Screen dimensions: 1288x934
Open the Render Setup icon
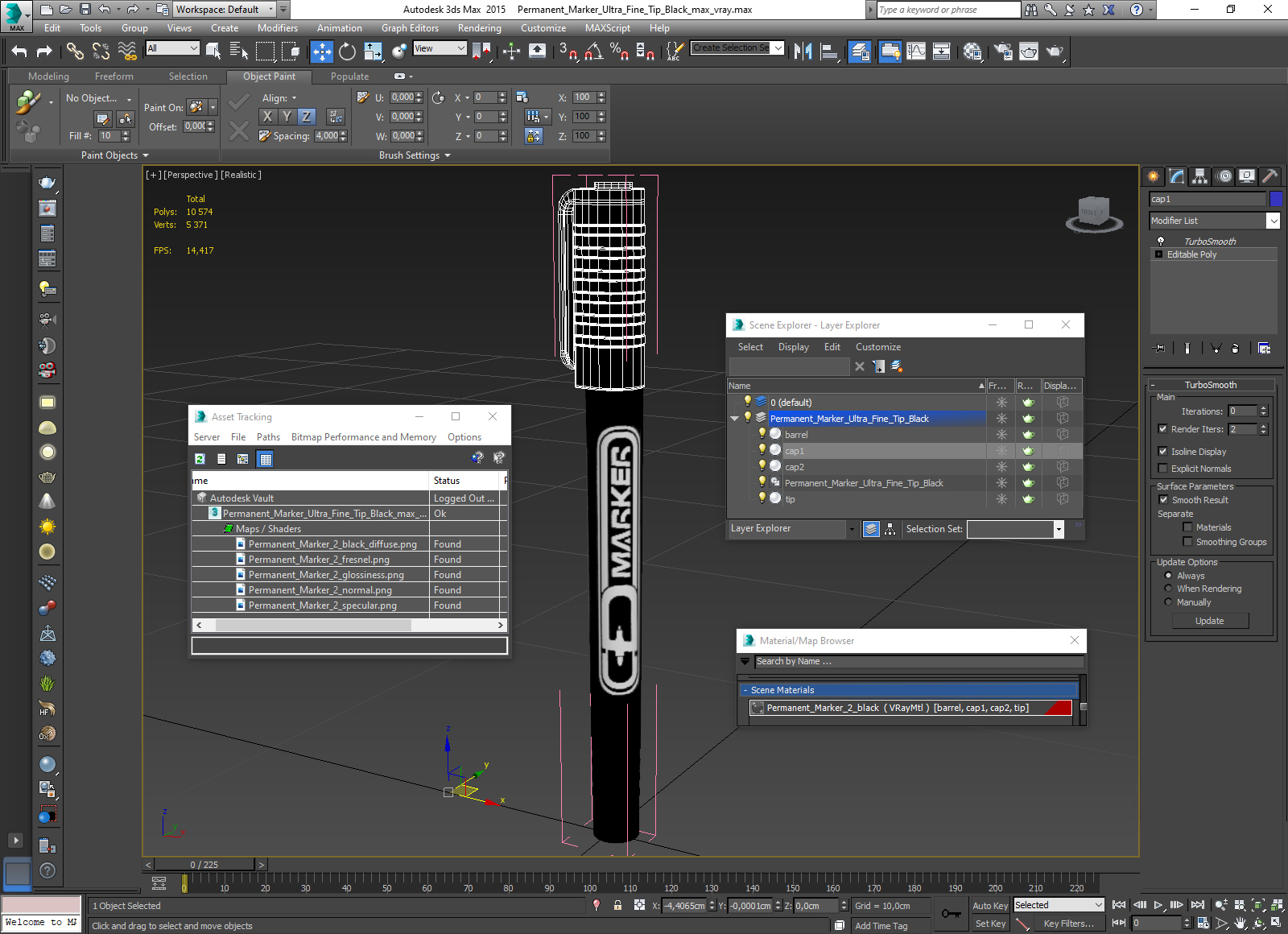(1003, 52)
